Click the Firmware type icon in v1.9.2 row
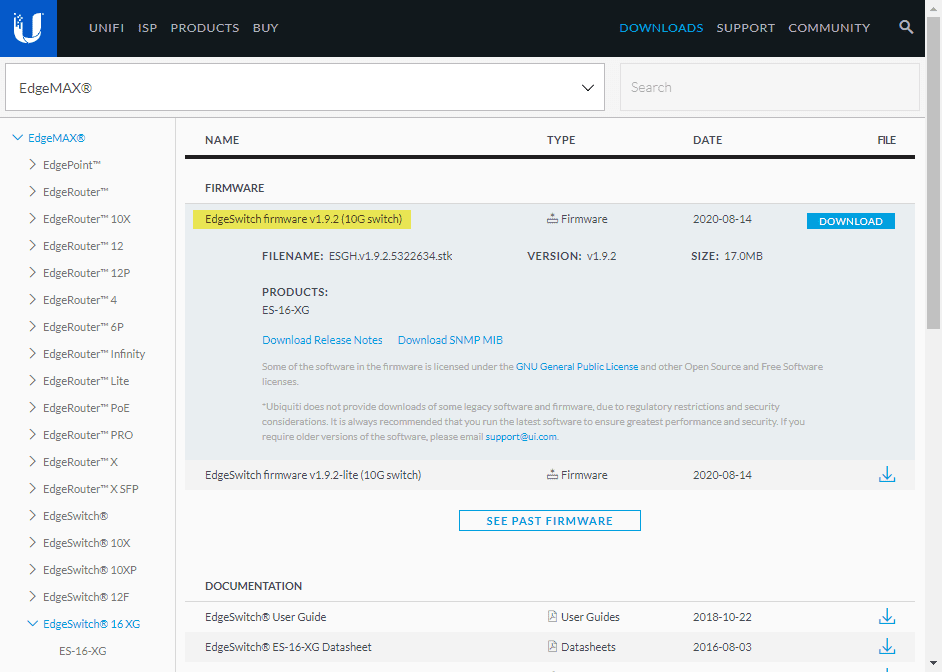Image resolution: width=942 pixels, height=672 pixels. pos(552,219)
